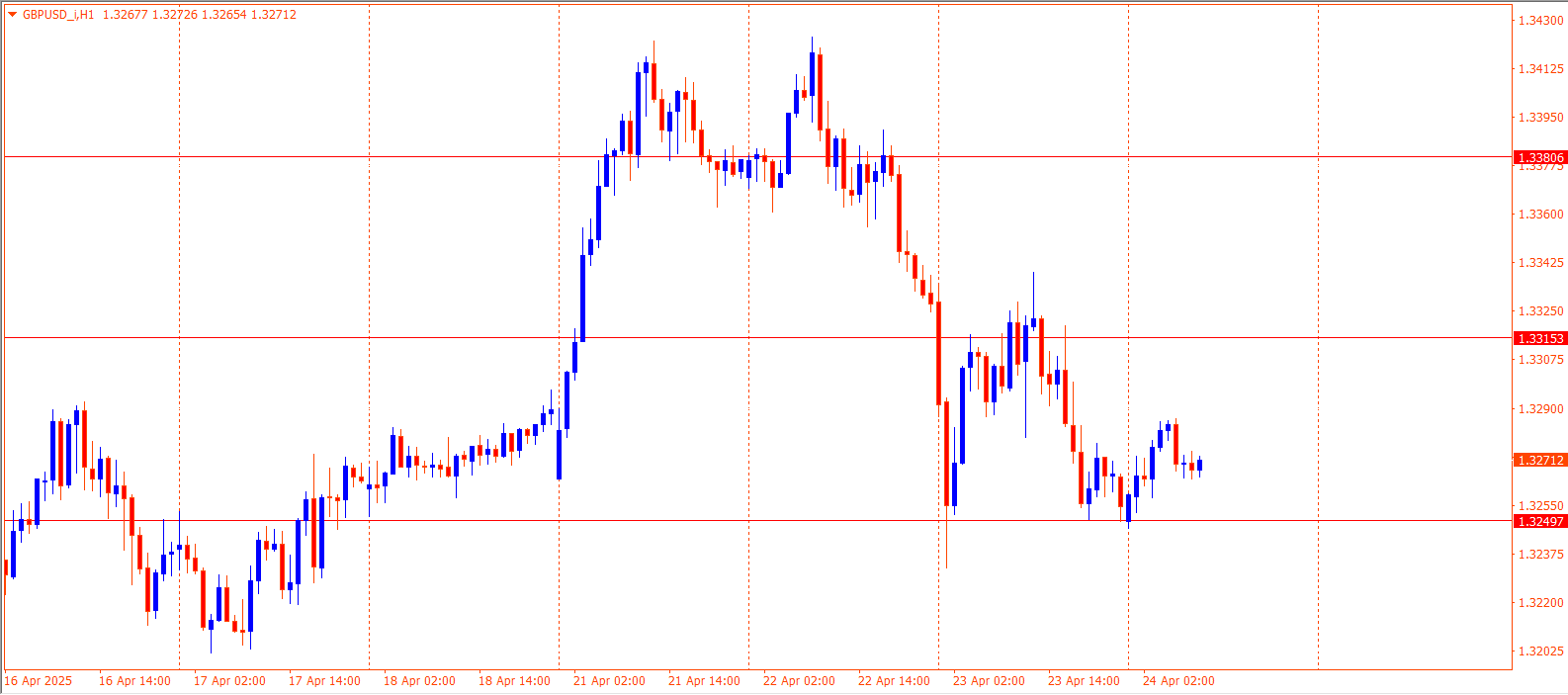The image size is (1568, 695).
Task: Click the red 1.33806 price tag on the axis
Action: [1540, 158]
